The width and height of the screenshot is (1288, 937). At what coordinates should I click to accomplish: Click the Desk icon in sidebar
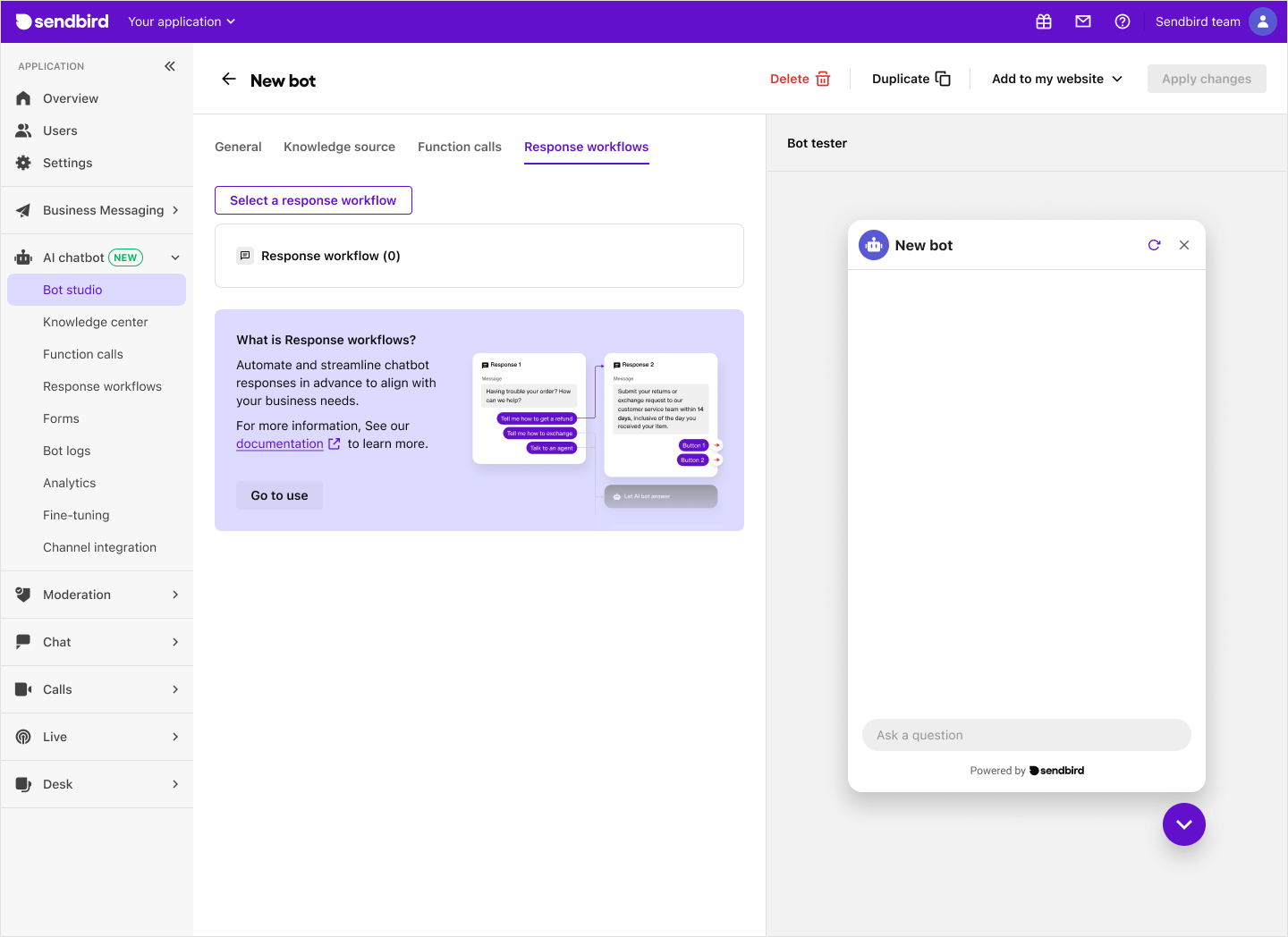tap(23, 784)
